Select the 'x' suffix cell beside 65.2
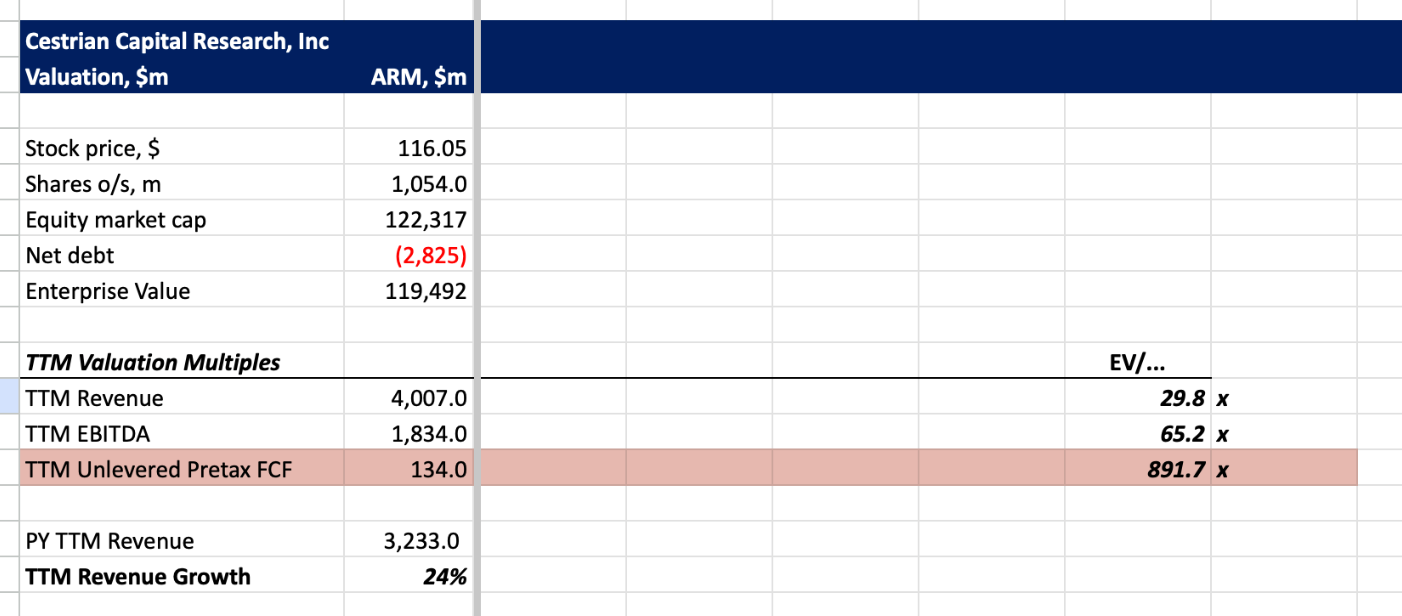 click(1284, 434)
